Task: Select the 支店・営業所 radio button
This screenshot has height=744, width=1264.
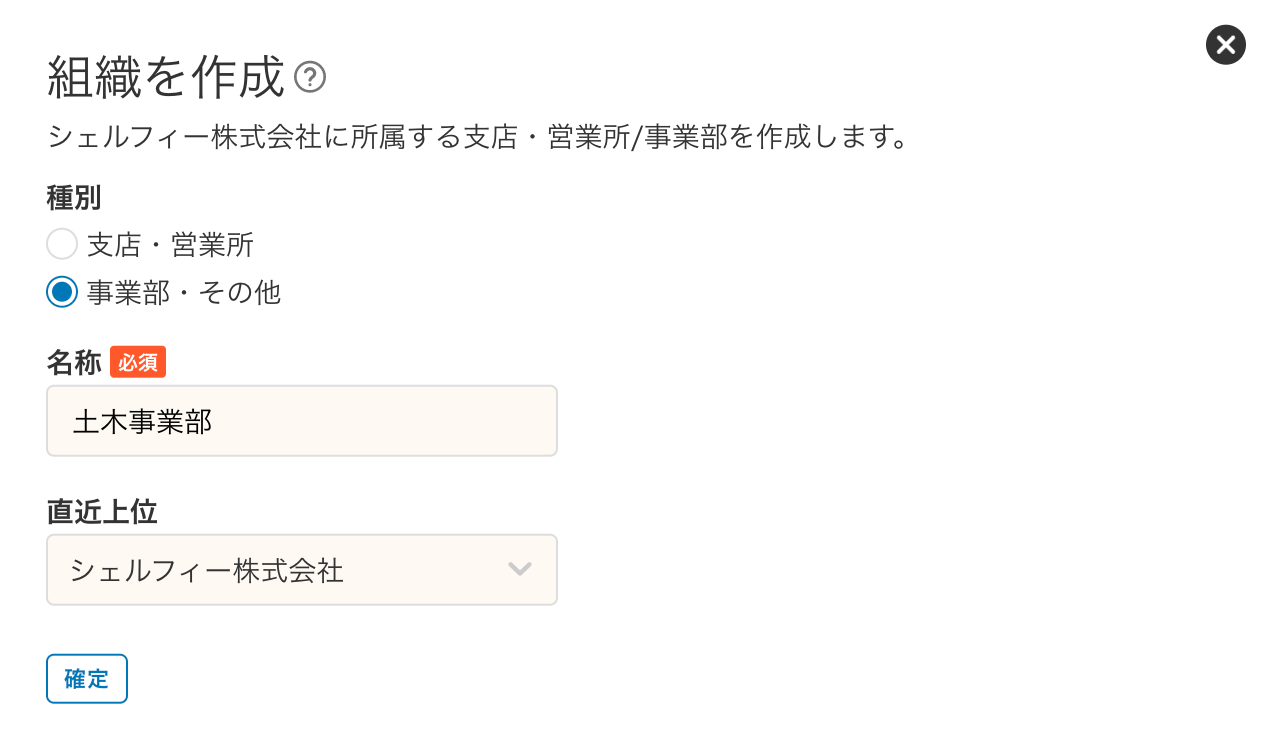Action: 62,244
